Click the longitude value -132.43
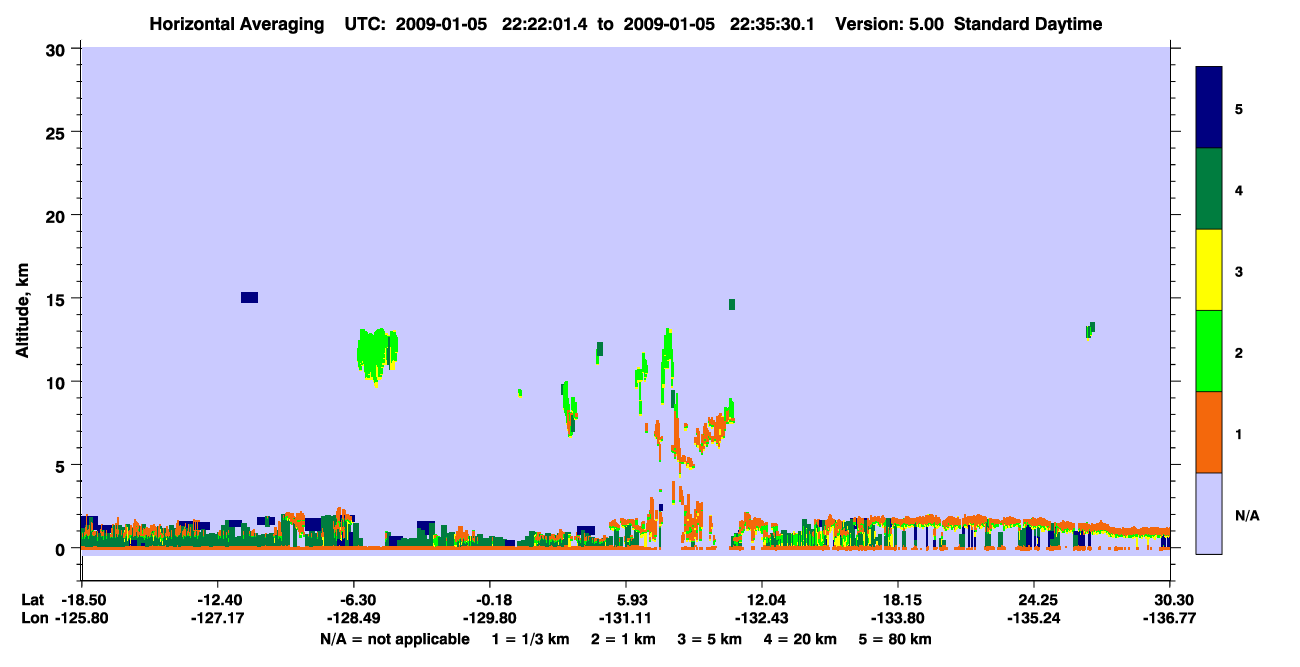The height and width of the screenshot is (667, 1300). 762,618
